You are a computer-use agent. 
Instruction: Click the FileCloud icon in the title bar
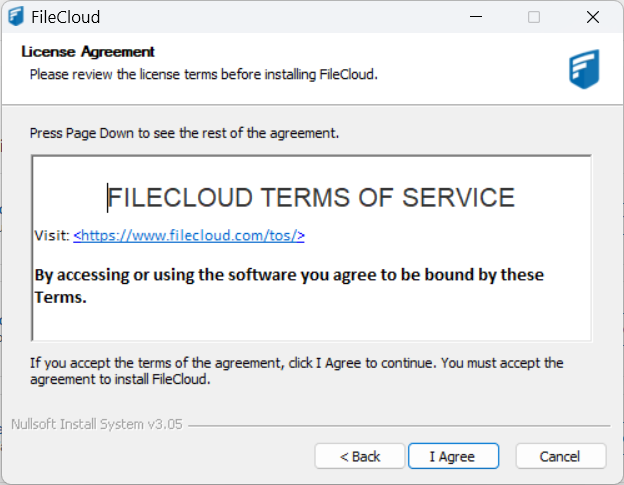(15, 17)
